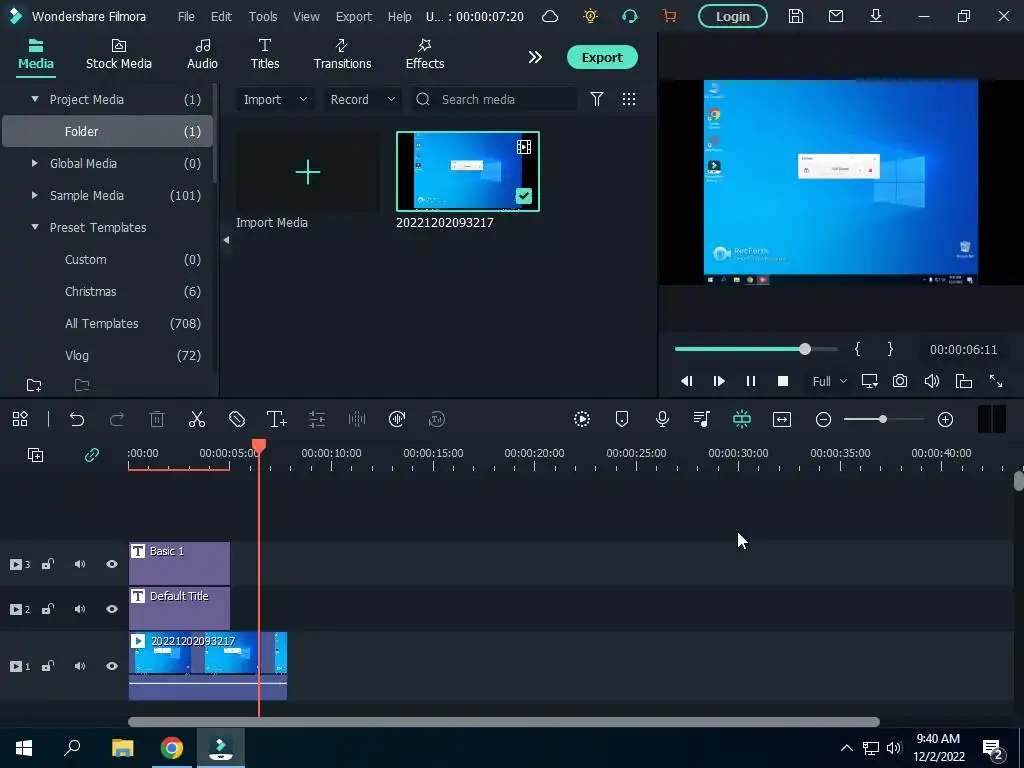Click the Import Media plus tile
This screenshot has height=768, width=1024.
pyautogui.click(x=308, y=172)
